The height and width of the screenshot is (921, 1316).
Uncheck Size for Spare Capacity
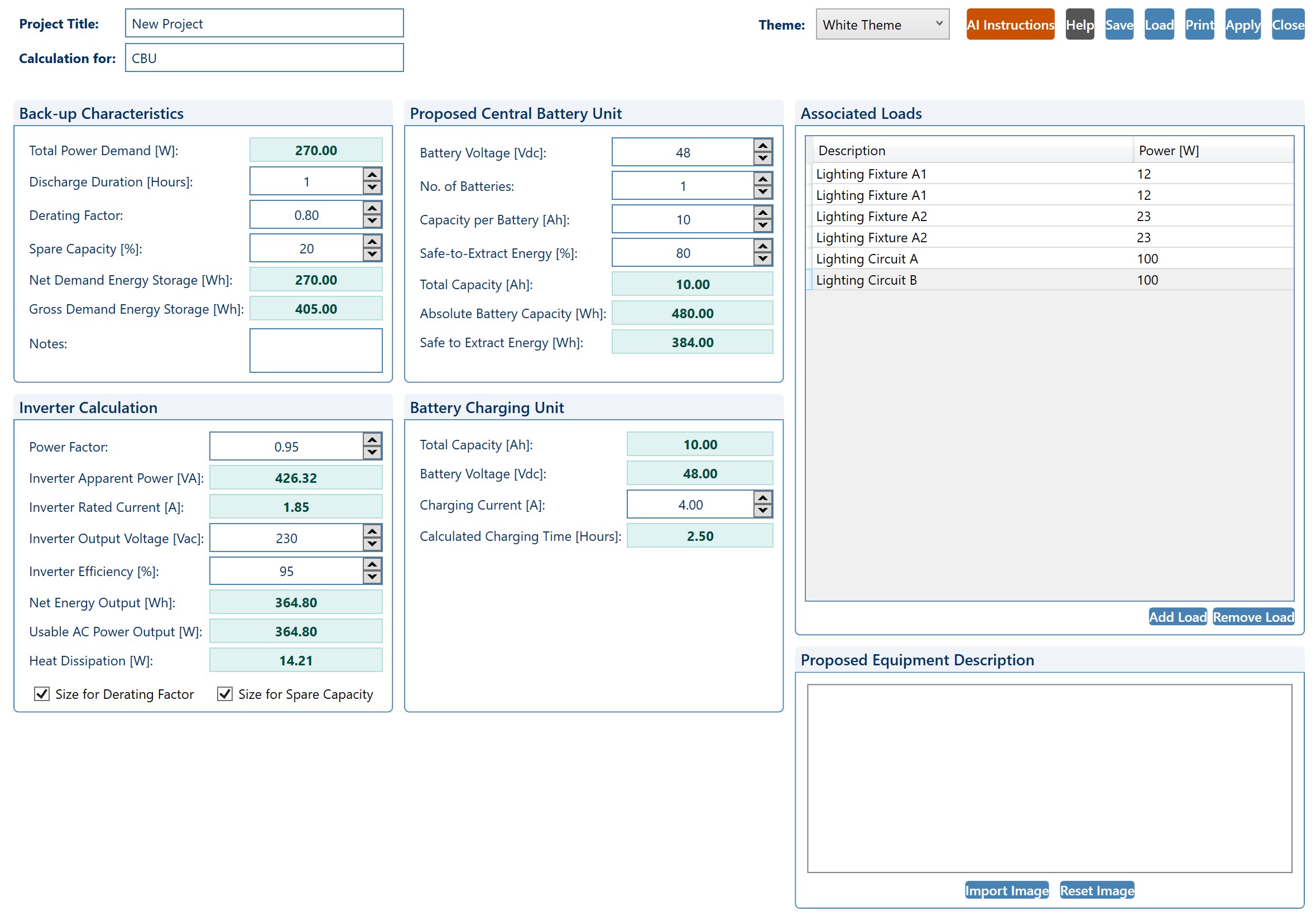(225, 694)
